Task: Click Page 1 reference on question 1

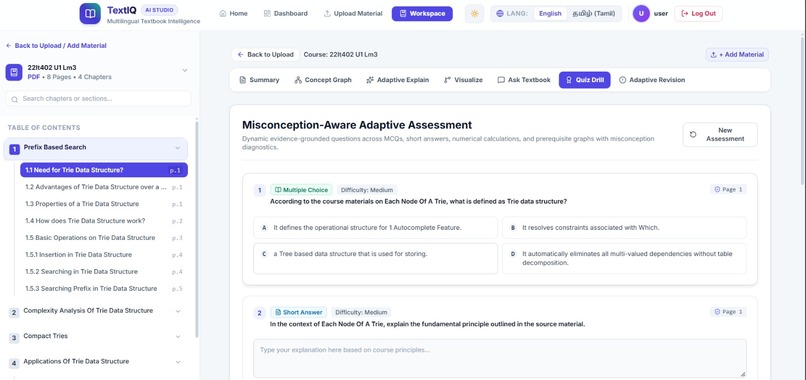Action: [728, 190]
